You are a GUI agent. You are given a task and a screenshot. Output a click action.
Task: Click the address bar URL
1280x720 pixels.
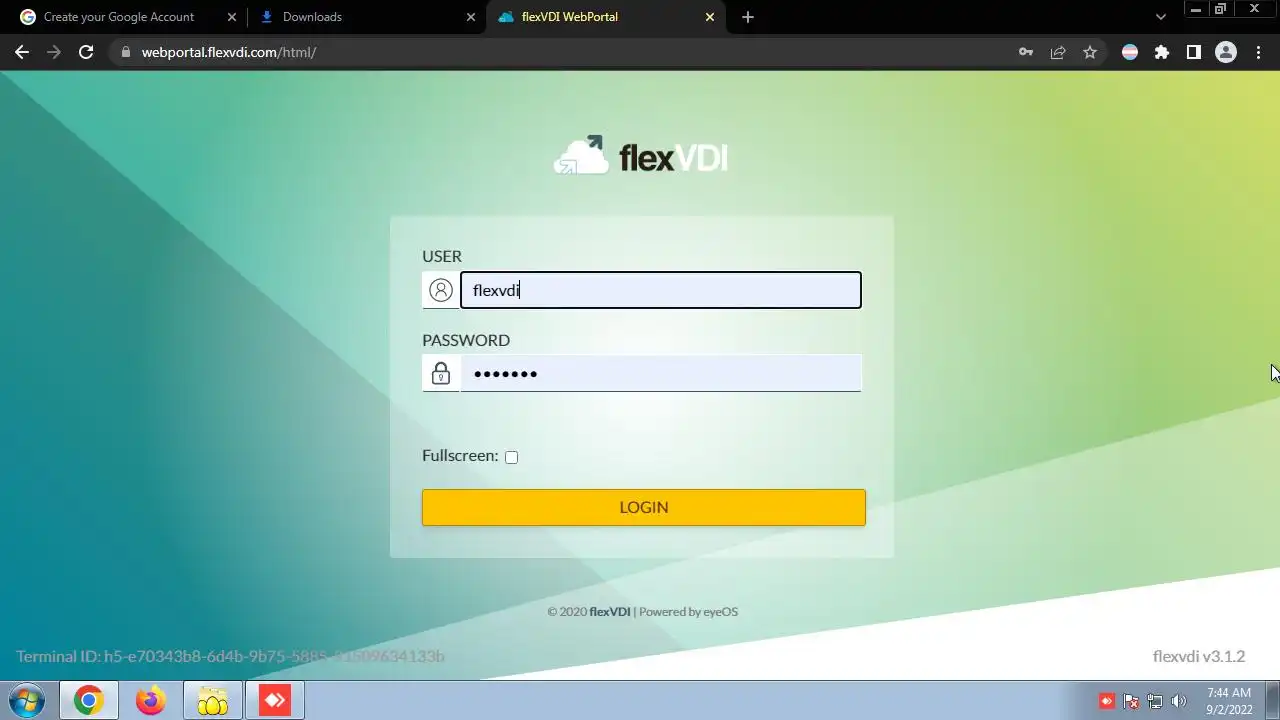[229, 52]
